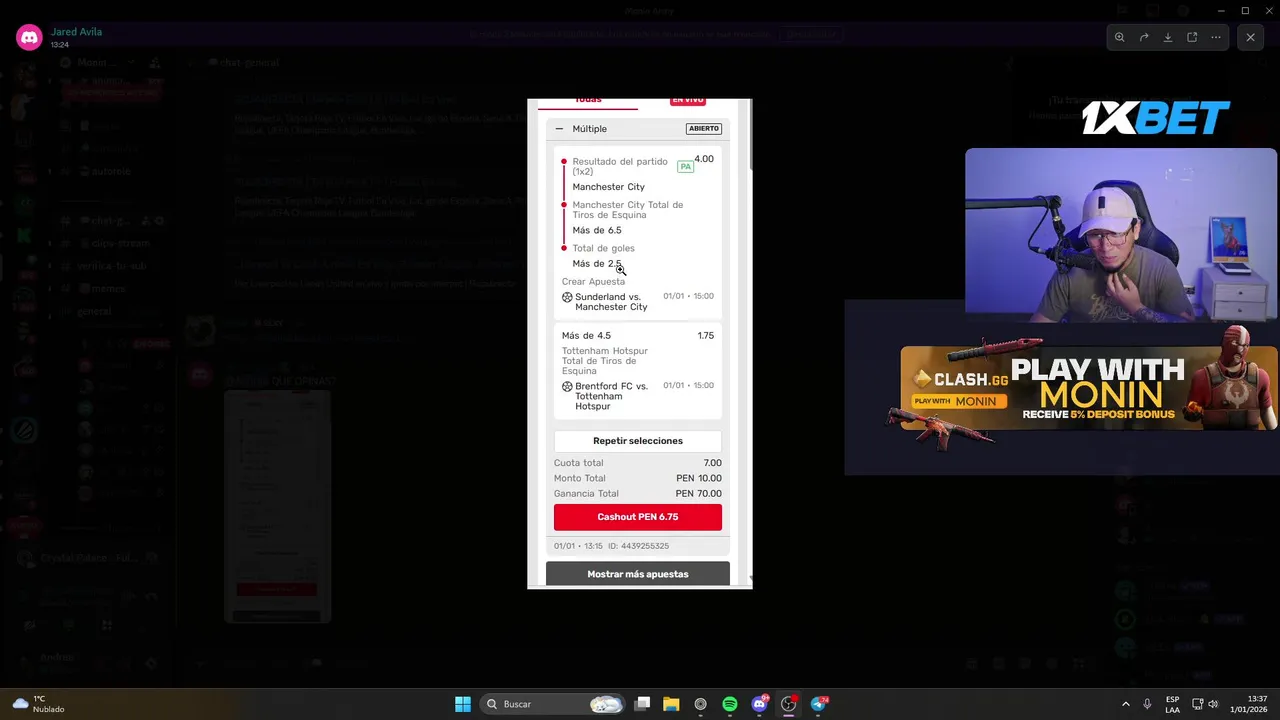Click the Más de 6.5 selection

(597, 231)
